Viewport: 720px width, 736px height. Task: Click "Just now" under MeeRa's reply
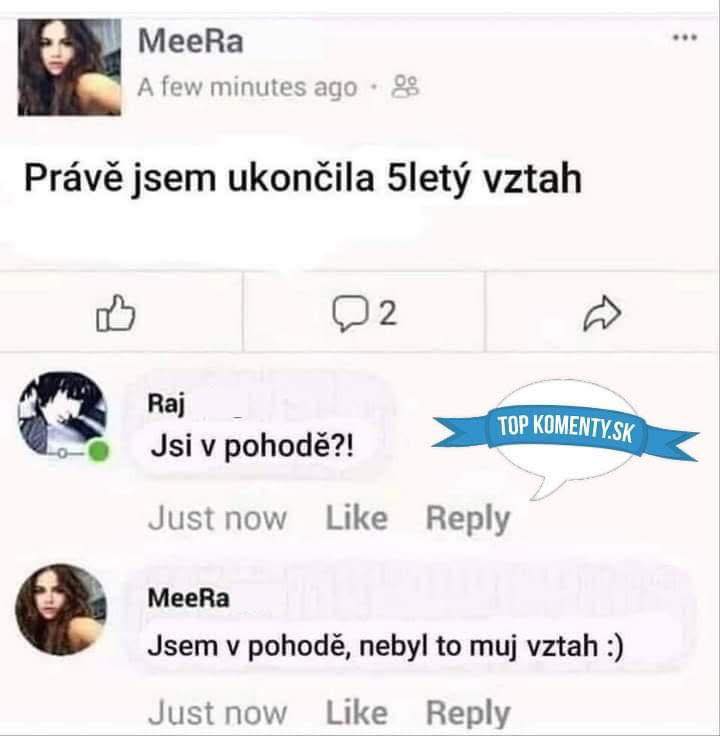[x=217, y=712]
